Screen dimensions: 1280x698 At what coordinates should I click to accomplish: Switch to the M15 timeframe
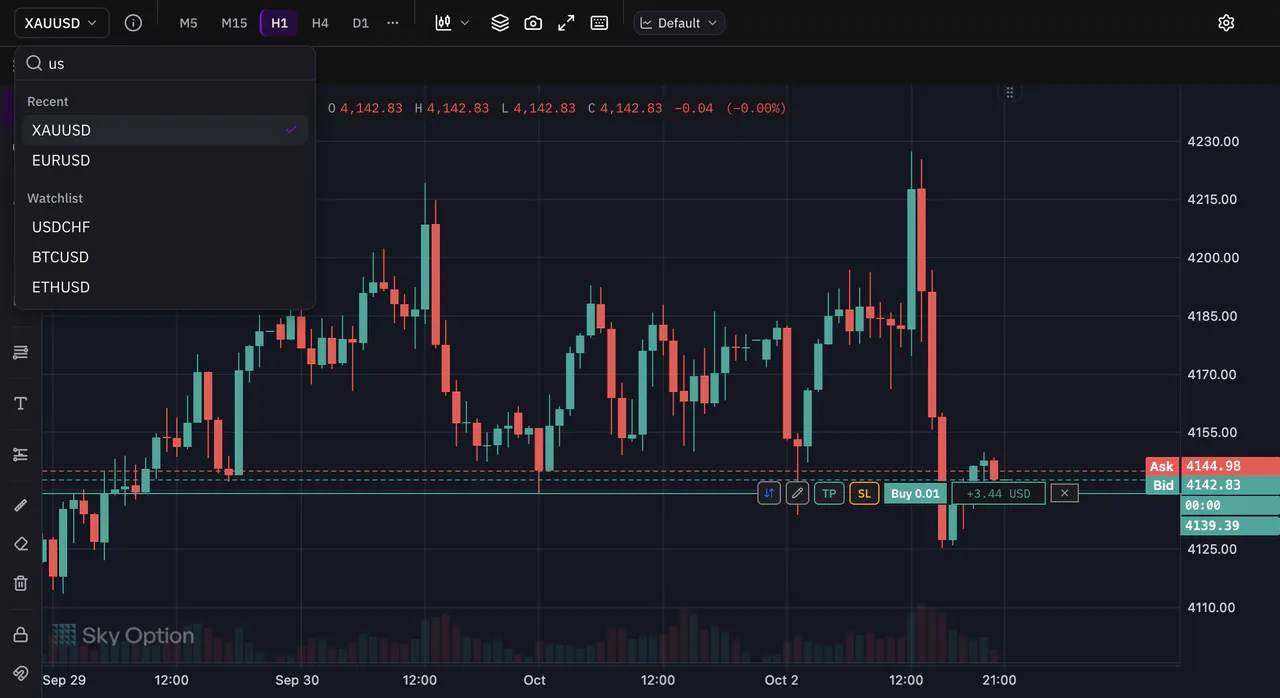pos(234,23)
